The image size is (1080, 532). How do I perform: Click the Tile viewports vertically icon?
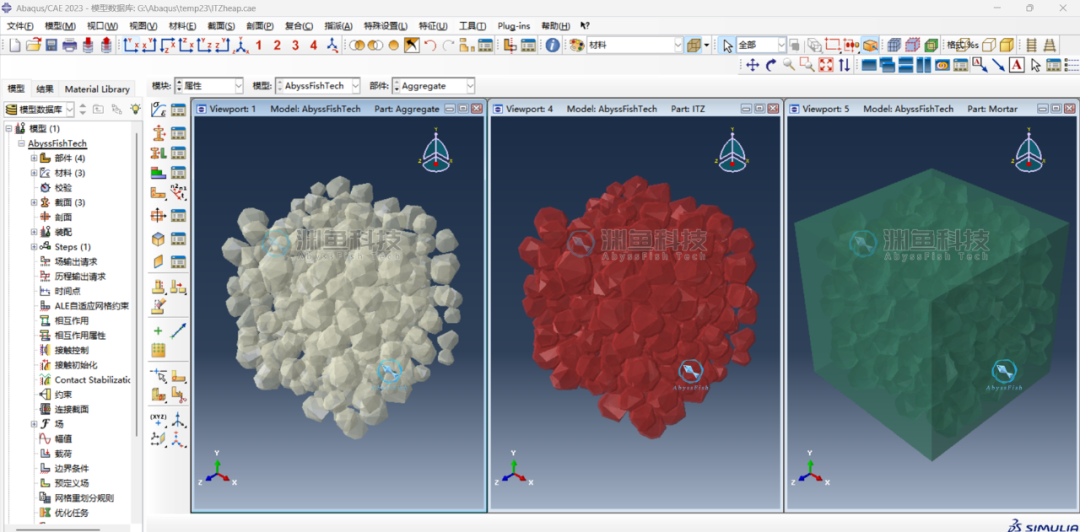pyautogui.click(x=924, y=65)
